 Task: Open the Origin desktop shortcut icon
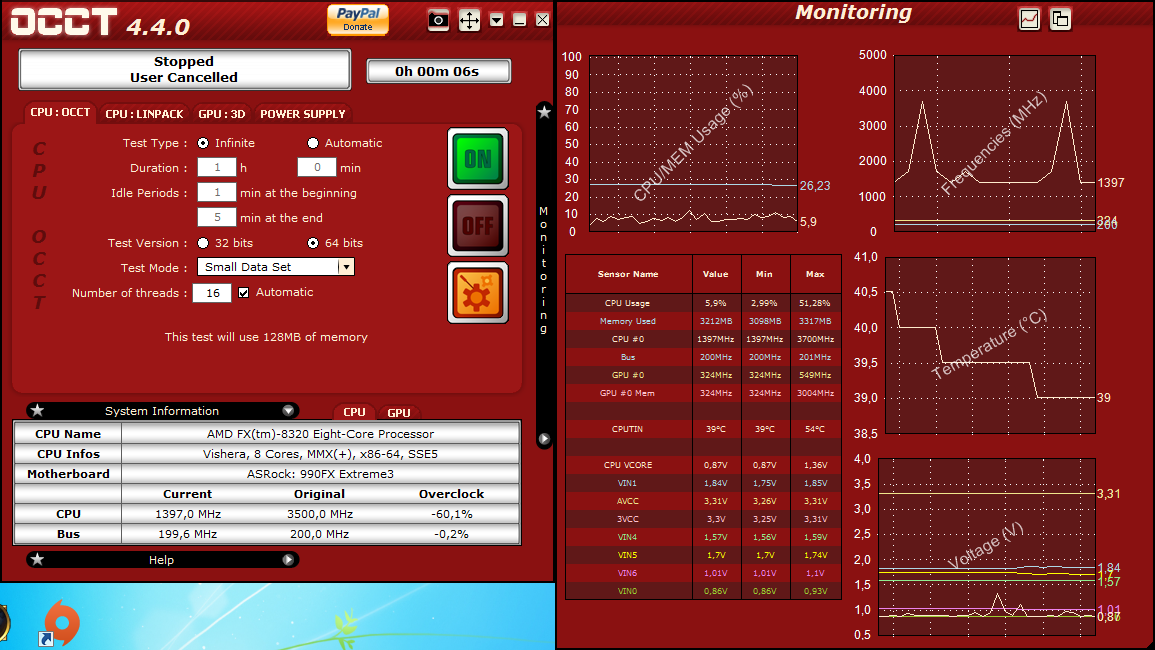(59, 623)
